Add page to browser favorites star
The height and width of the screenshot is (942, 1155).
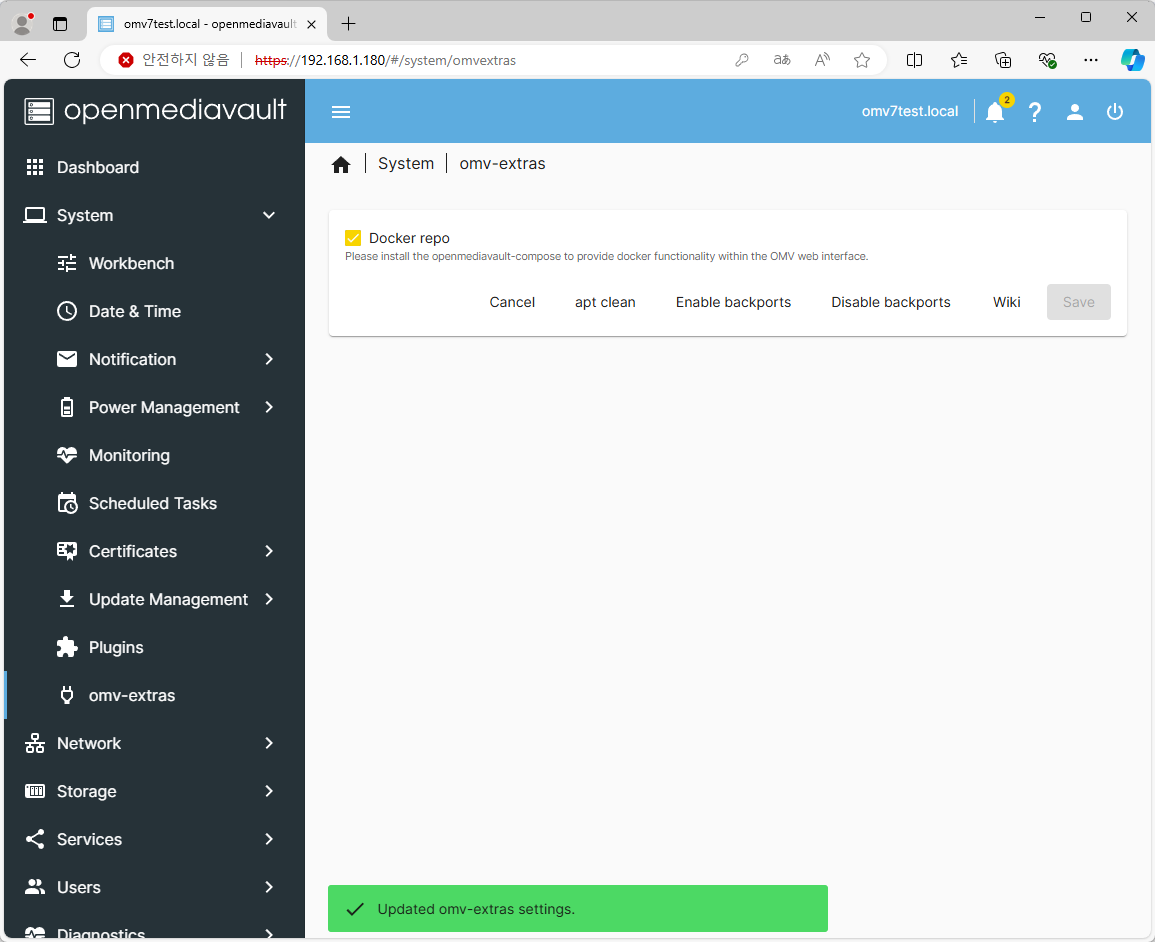point(862,60)
